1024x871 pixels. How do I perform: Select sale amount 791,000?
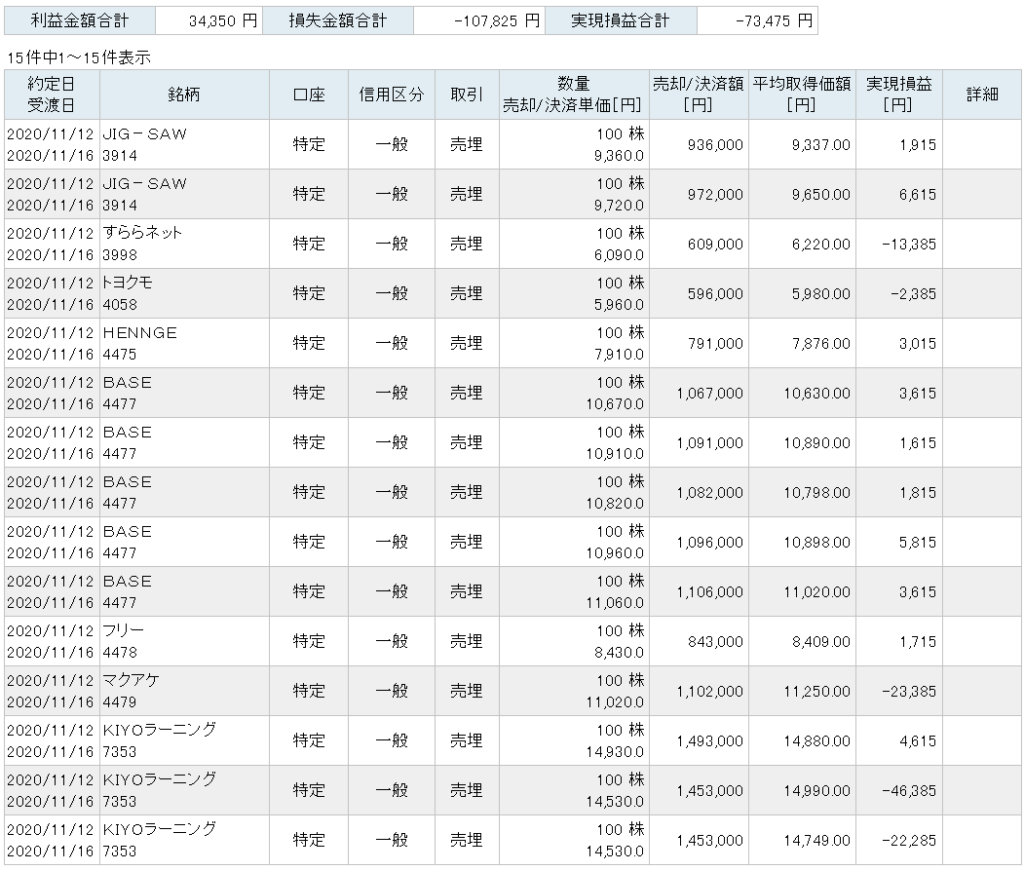[715, 343]
